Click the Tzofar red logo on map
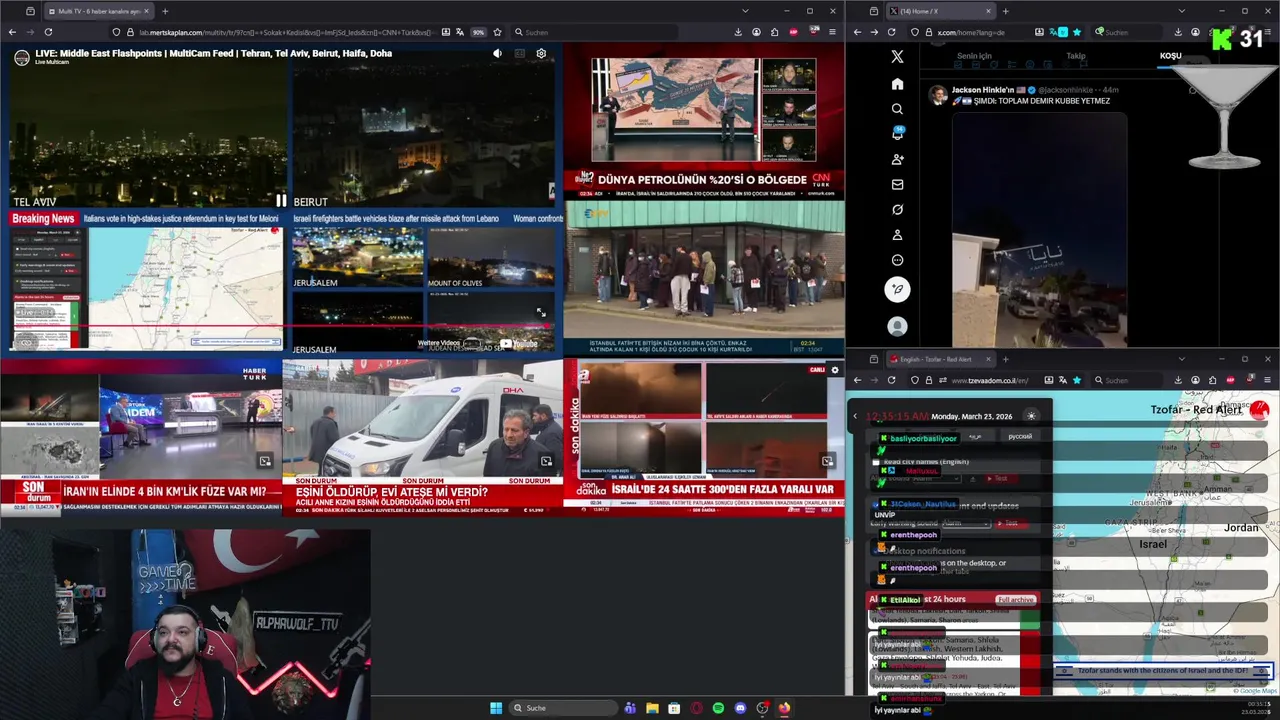This screenshot has width=1280, height=720. click(1259, 410)
